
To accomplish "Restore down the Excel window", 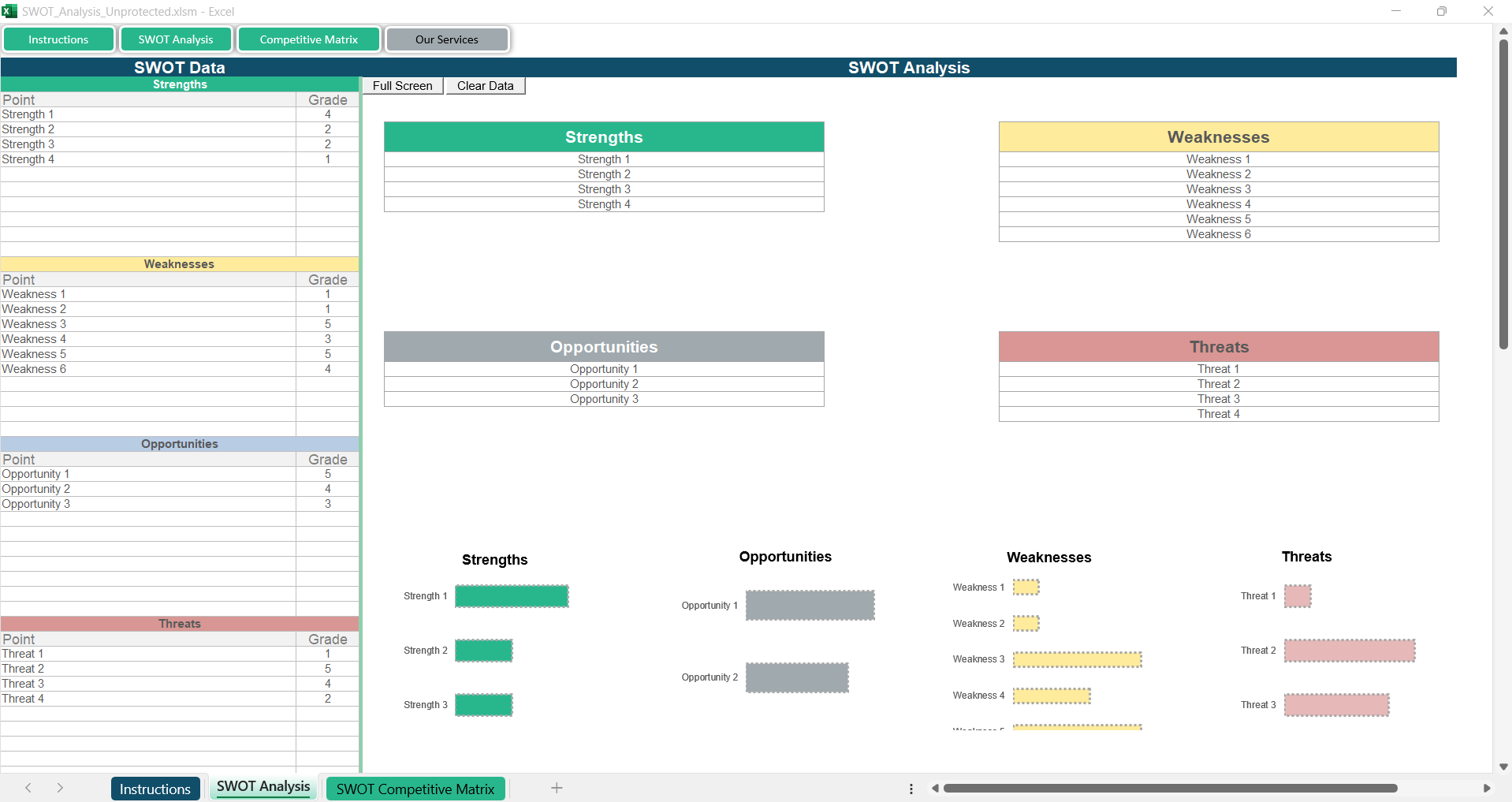I will [x=1441, y=11].
